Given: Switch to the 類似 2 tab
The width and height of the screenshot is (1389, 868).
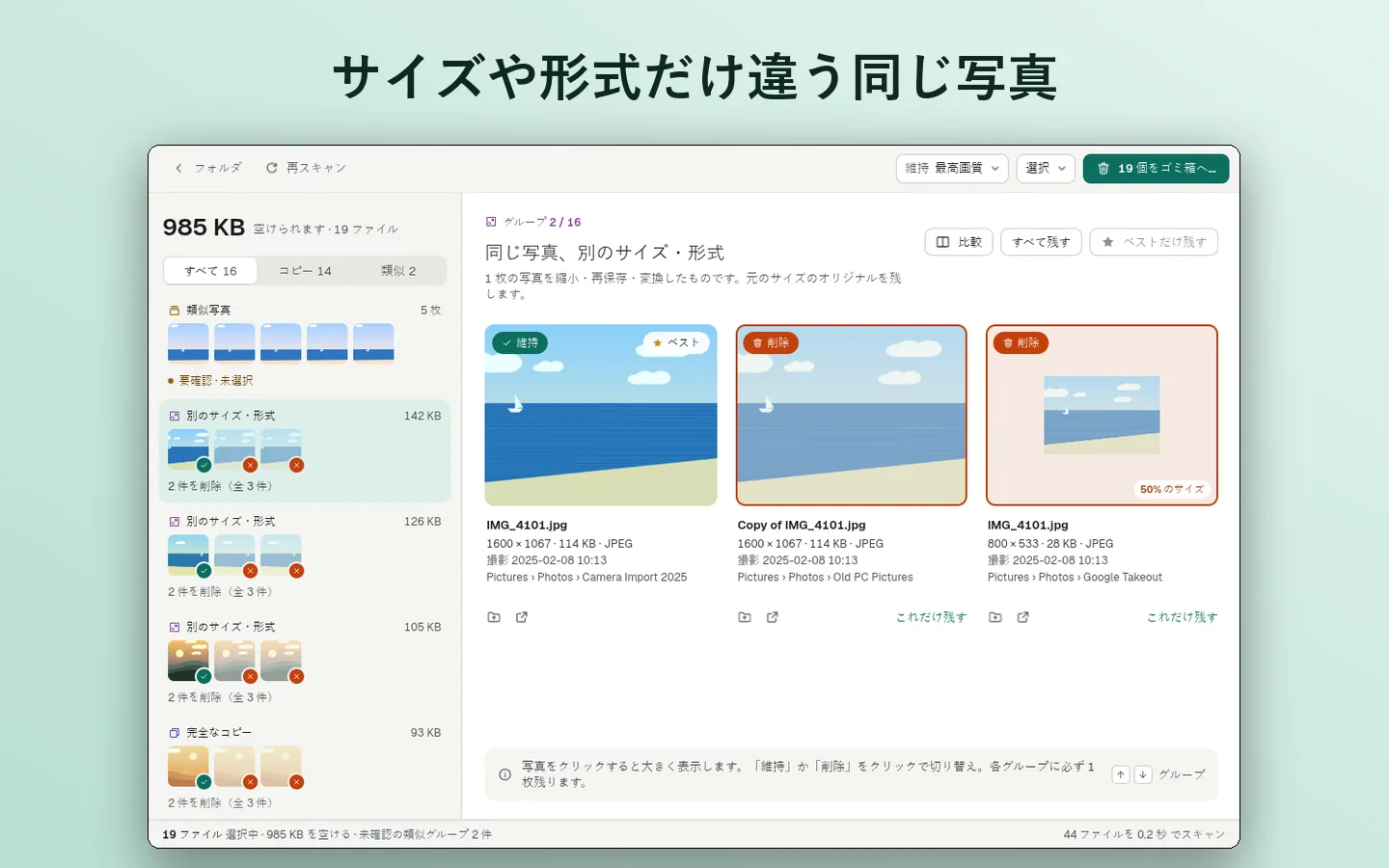Looking at the screenshot, I should click(x=398, y=271).
